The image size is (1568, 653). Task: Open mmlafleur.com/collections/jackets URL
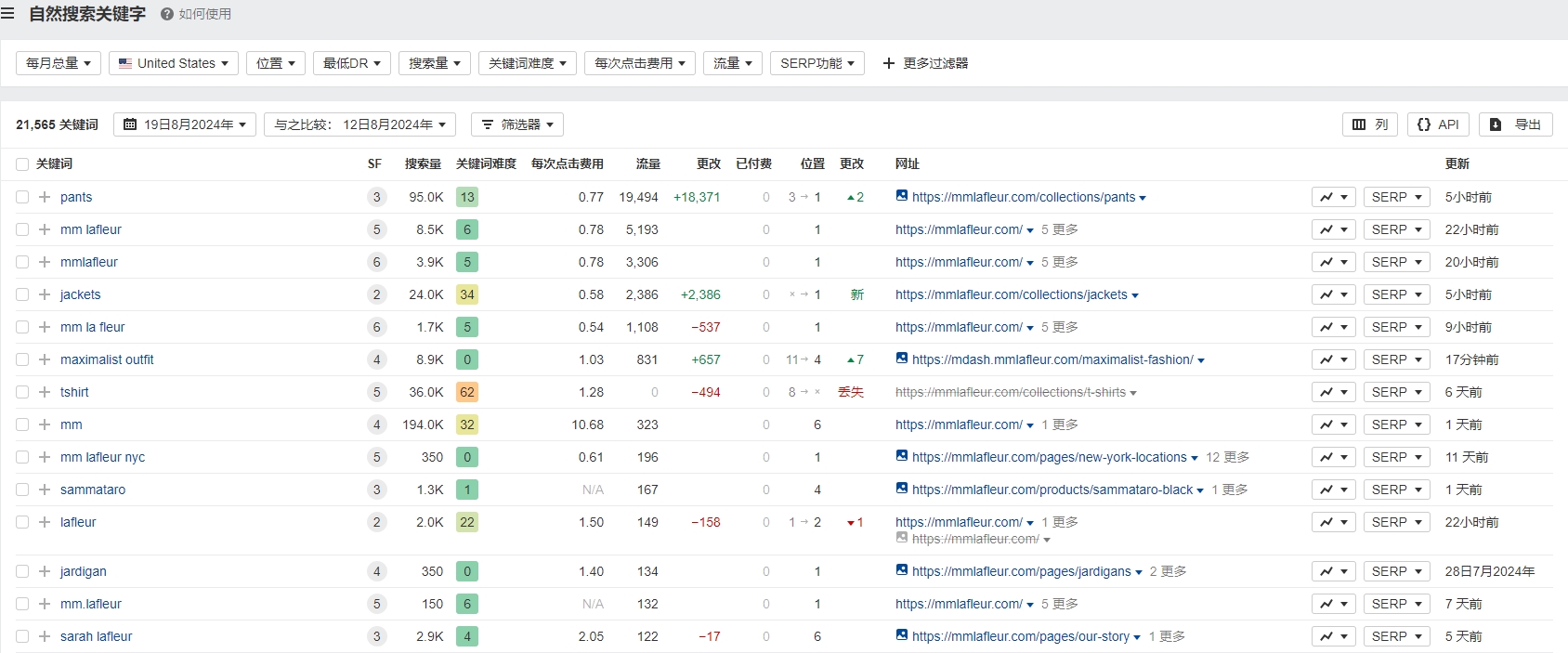pyautogui.click(x=1012, y=294)
